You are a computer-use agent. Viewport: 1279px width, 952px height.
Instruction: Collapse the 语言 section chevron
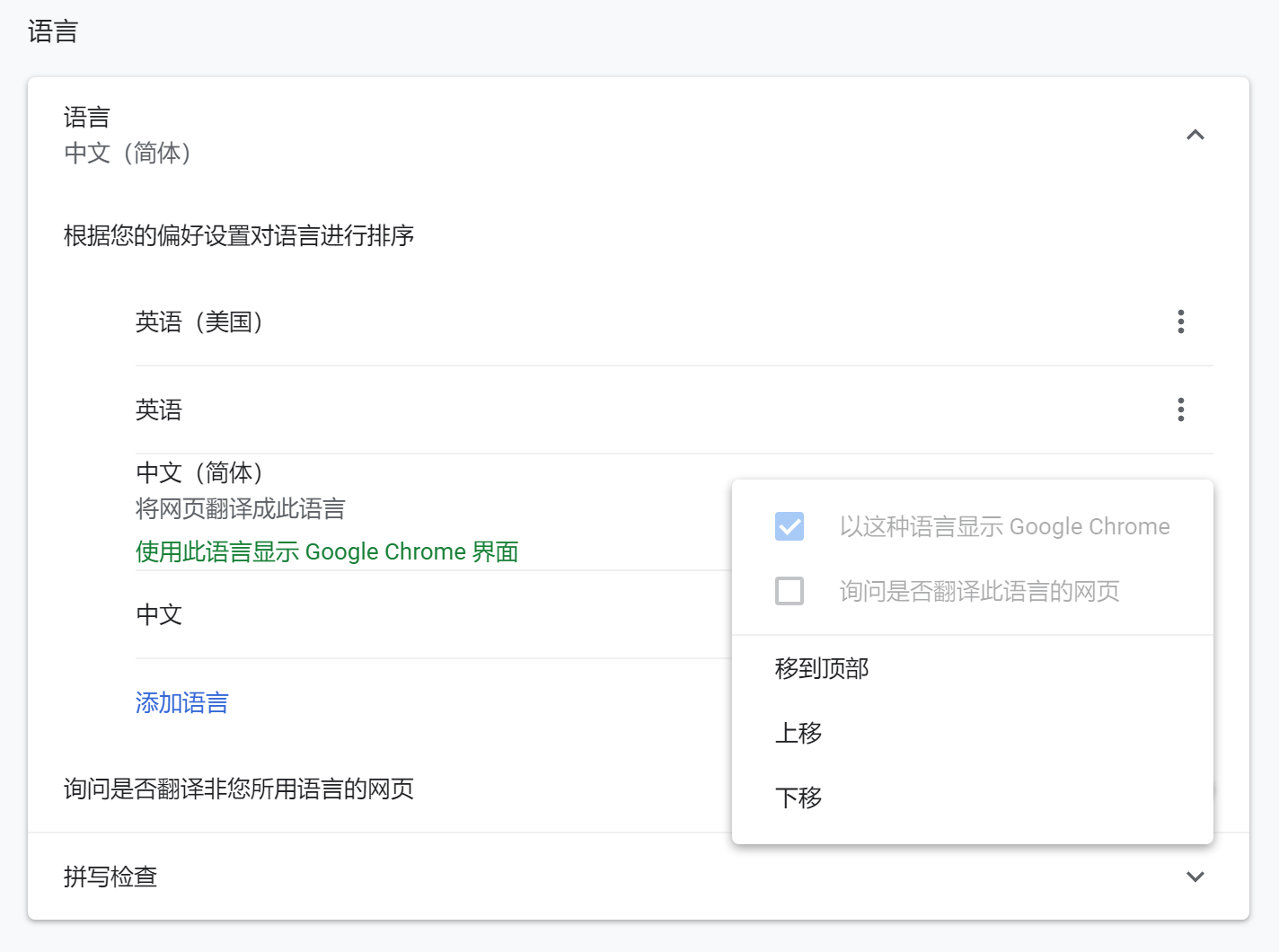(x=1195, y=135)
